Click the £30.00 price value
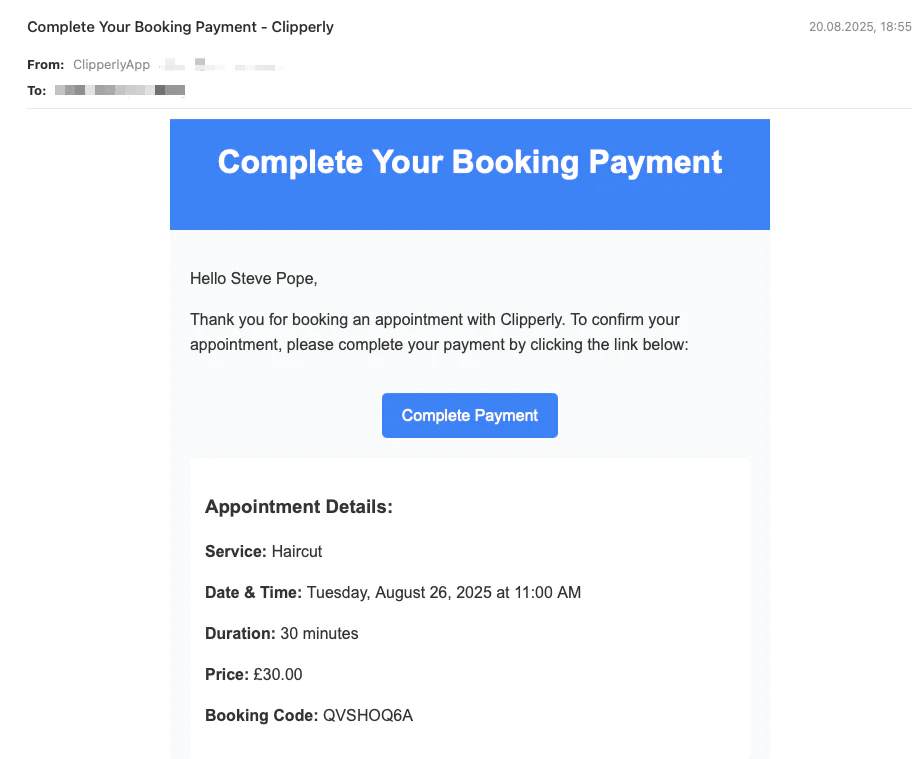This screenshot has width=923, height=759. 278,674
